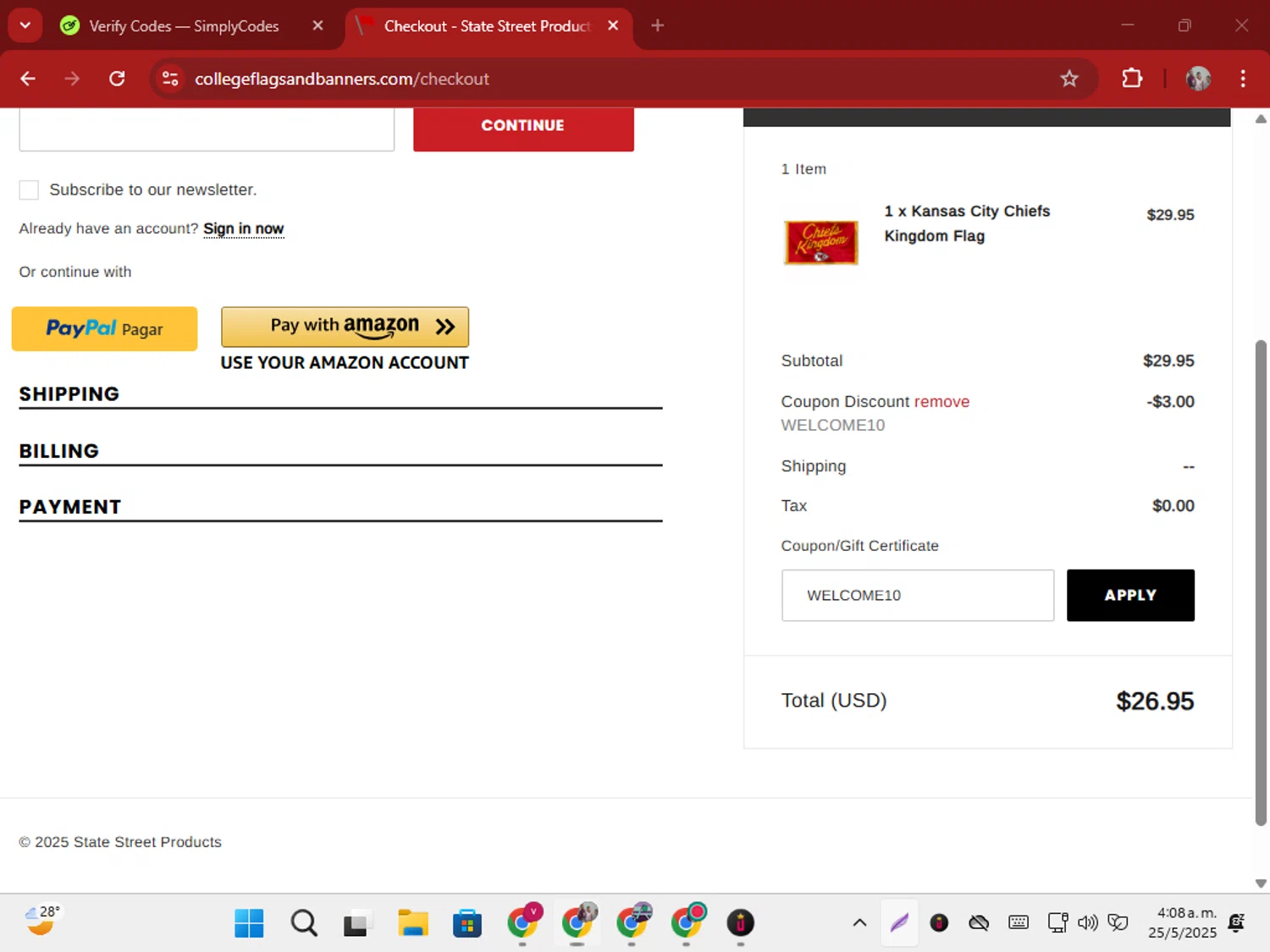Show hidden system tray icons
This screenshot has height=952, width=1270.
[859, 922]
